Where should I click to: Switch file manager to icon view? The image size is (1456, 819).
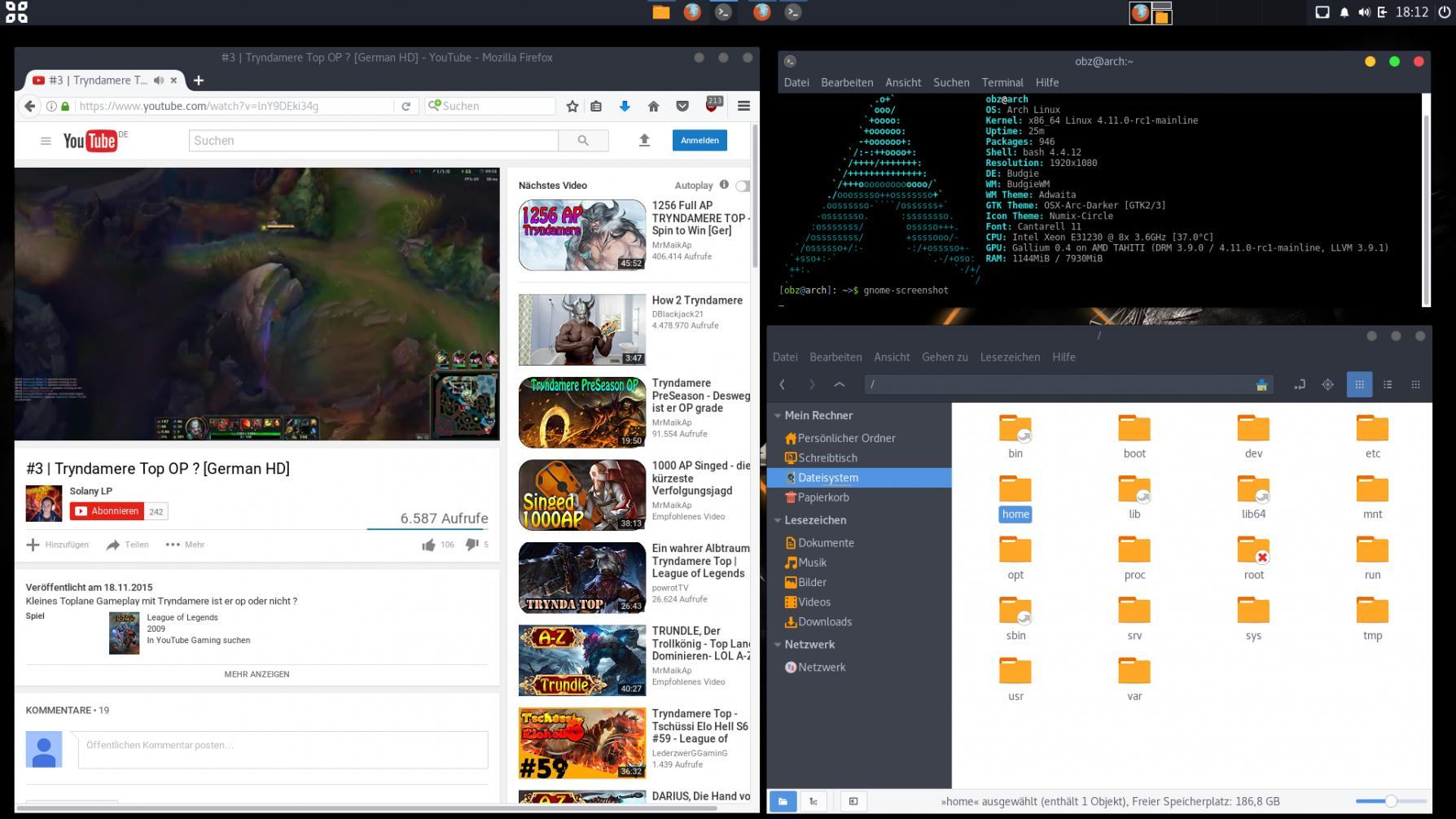(x=1359, y=384)
